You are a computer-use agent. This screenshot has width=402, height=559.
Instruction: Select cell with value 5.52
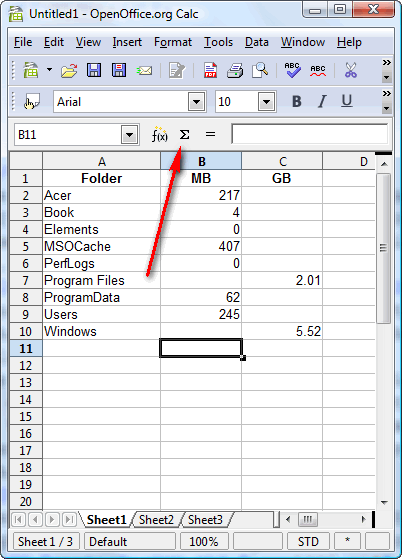pyautogui.click(x=282, y=331)
